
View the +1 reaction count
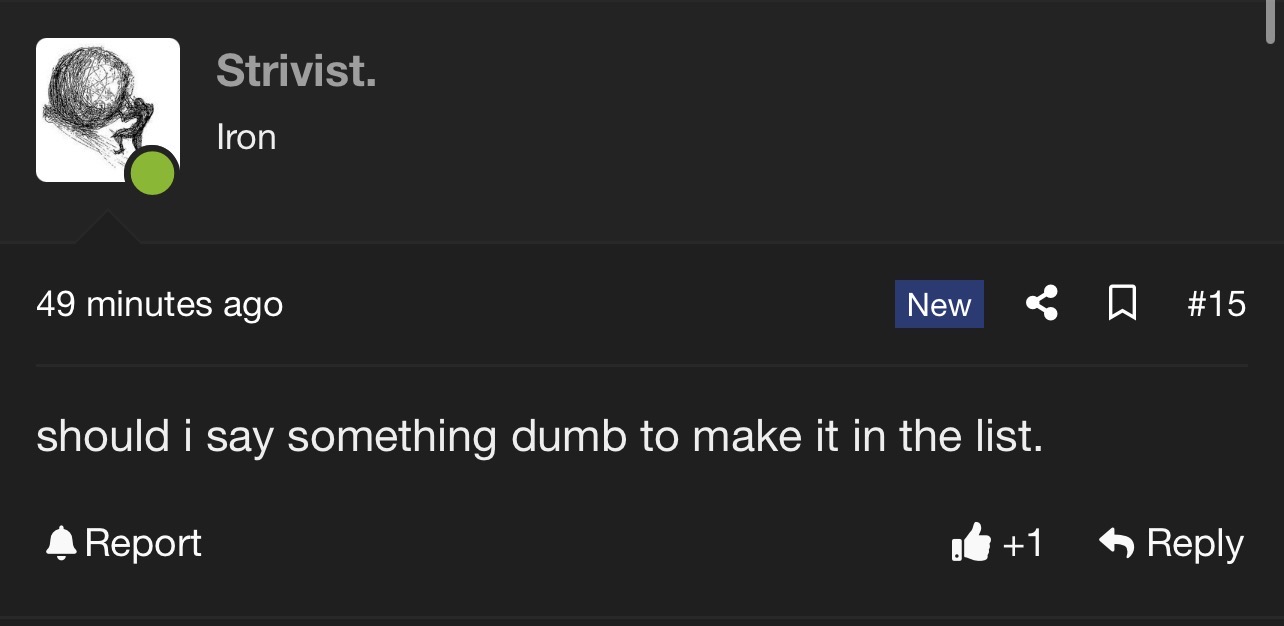coord(1023,543)
